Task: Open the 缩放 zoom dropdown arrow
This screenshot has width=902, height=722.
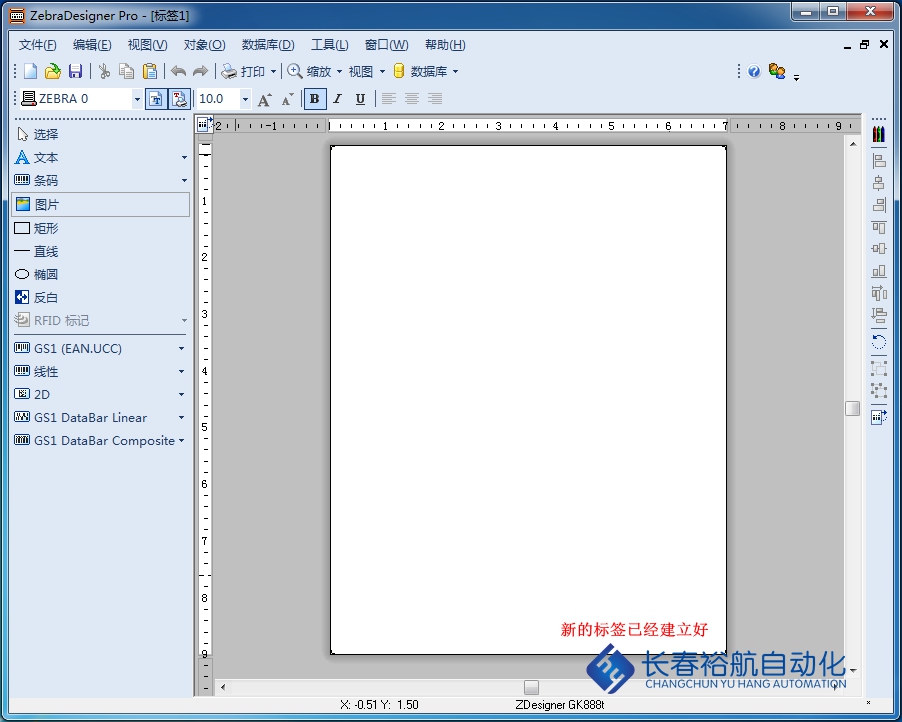Action: [339, 71]
